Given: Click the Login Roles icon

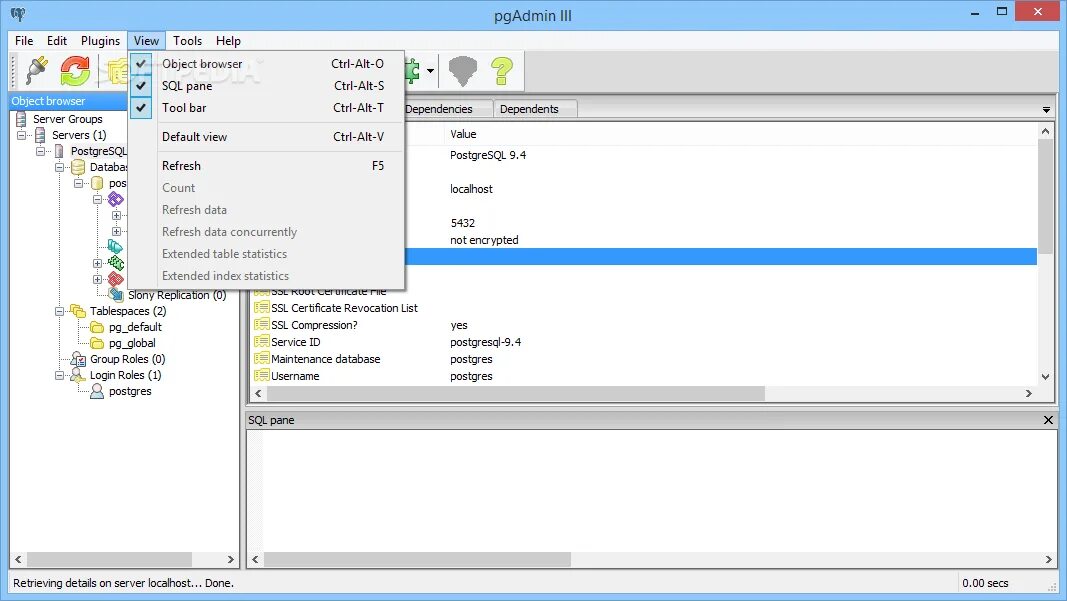Looking at the screenshot, I should point(78,375).
